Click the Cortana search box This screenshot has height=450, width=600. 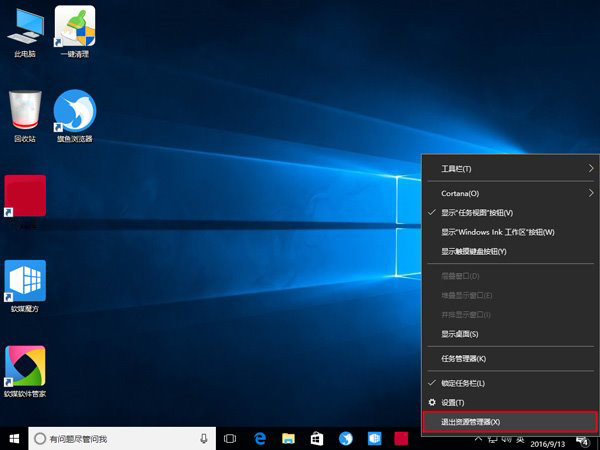click(x=122, y=439)
